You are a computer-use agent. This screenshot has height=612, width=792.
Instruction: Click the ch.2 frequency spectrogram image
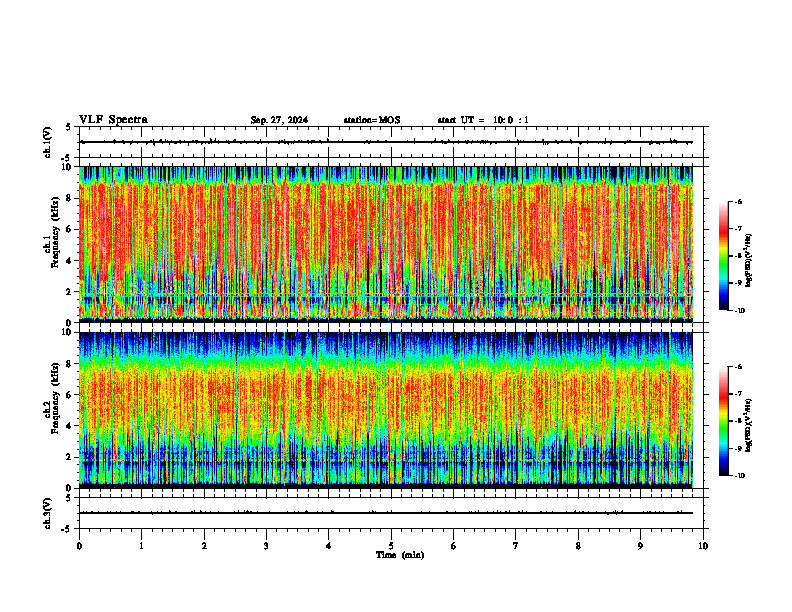386,410
